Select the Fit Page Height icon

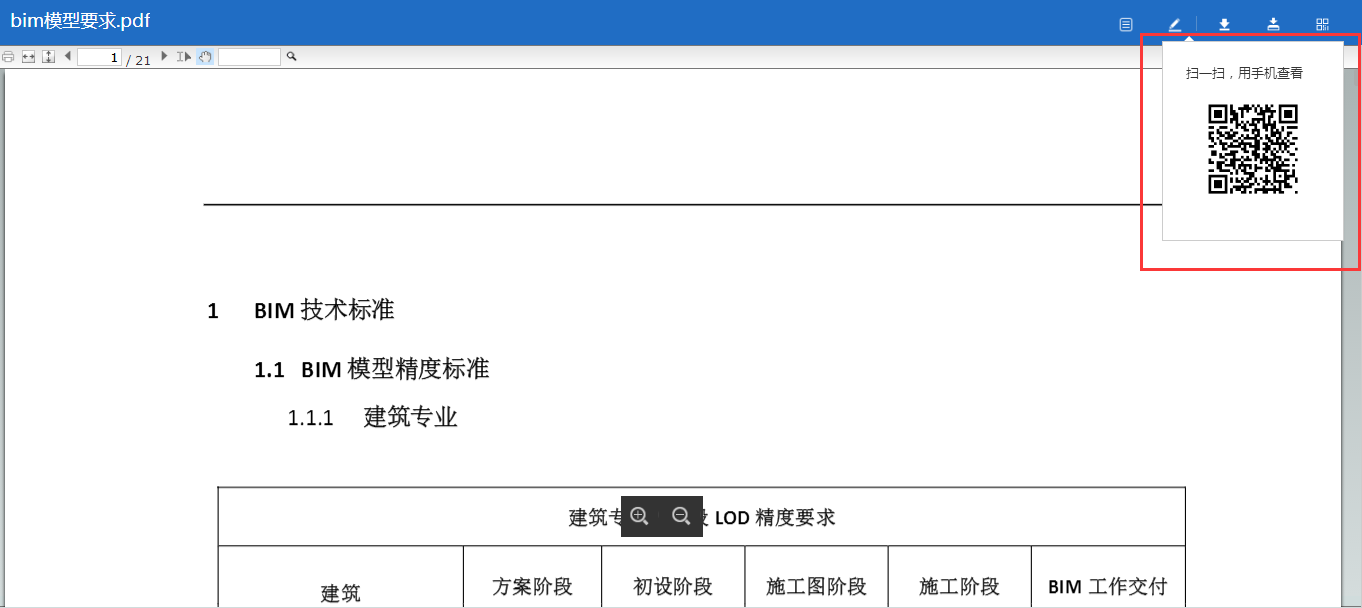point(48,56)
